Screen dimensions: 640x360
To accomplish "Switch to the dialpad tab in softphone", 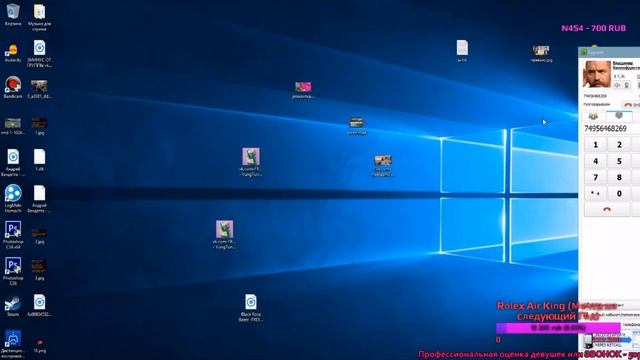I will (619, 116).
